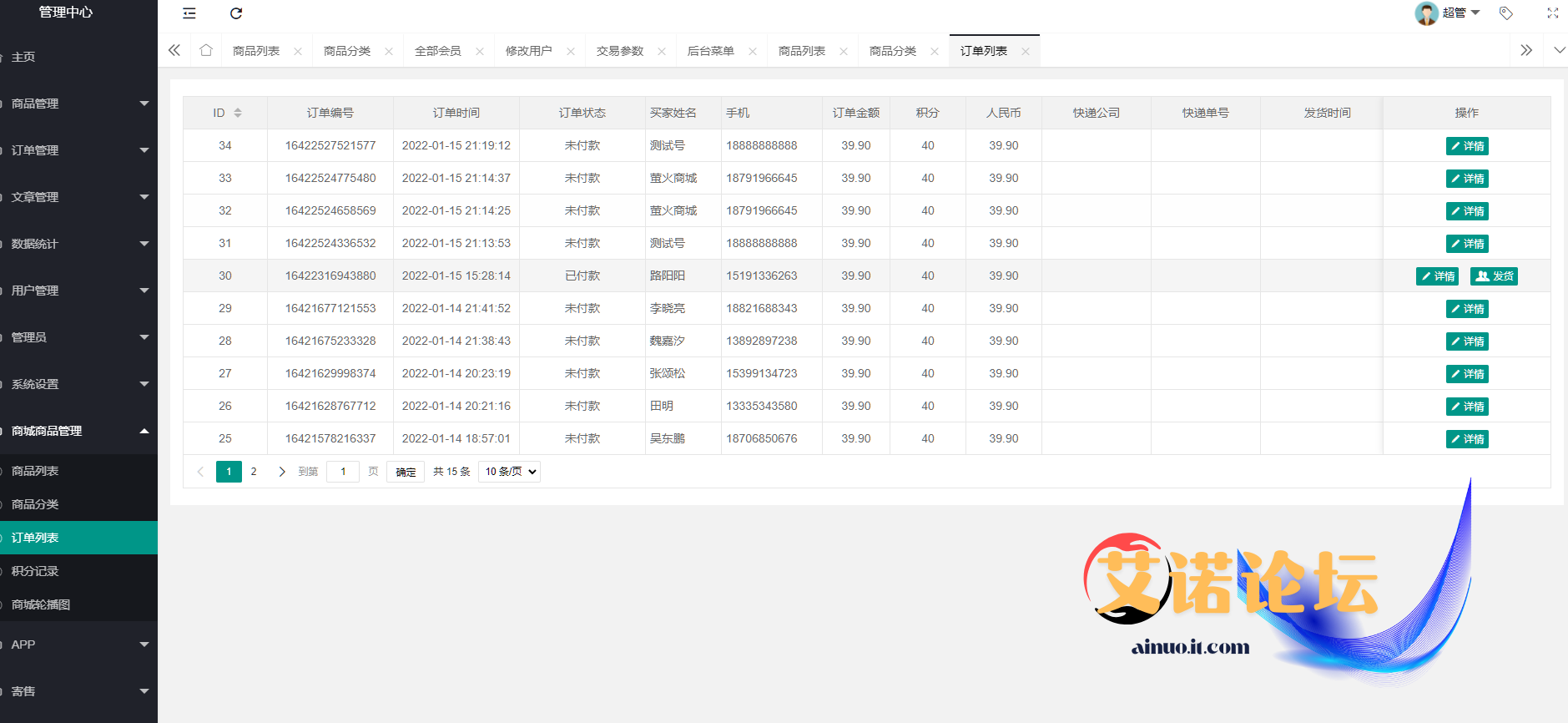1568x723 pixels.
Task: Close the 全部会员 tab
Action: (480, 52)
